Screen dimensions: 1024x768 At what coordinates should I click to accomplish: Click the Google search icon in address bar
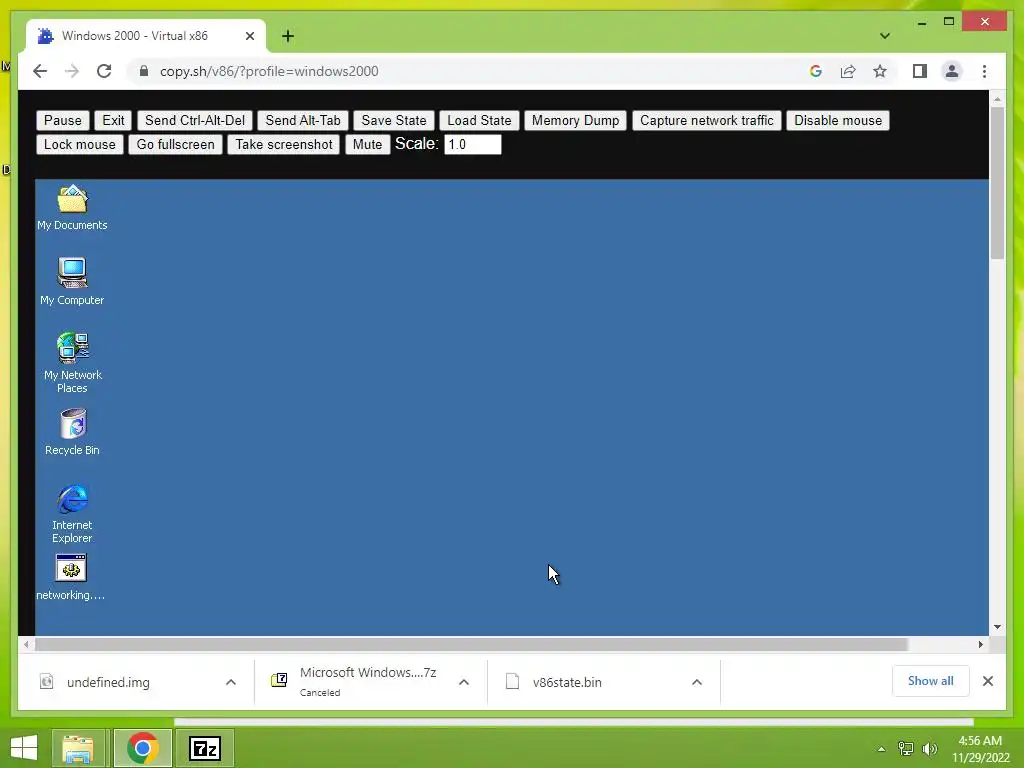click(816, 71)
